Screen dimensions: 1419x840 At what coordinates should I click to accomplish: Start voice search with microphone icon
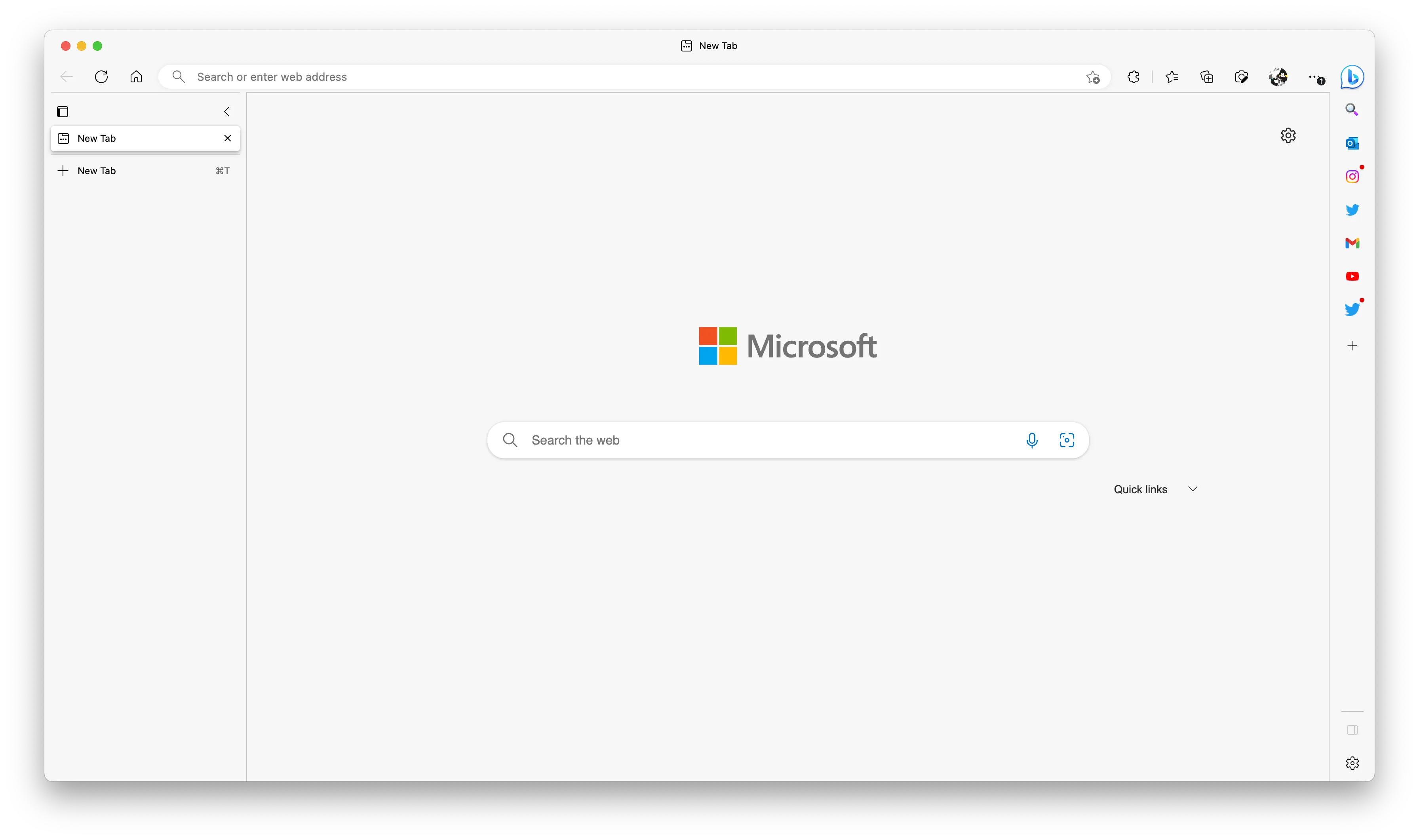pos(1031,440)
